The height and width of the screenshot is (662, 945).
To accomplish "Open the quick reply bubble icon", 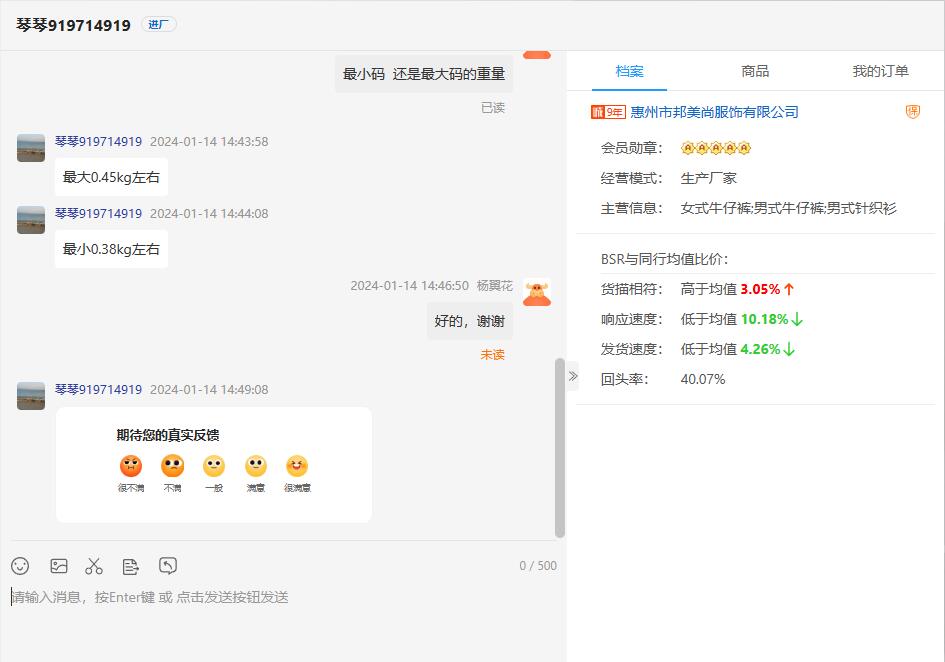I will click(168, 566).
